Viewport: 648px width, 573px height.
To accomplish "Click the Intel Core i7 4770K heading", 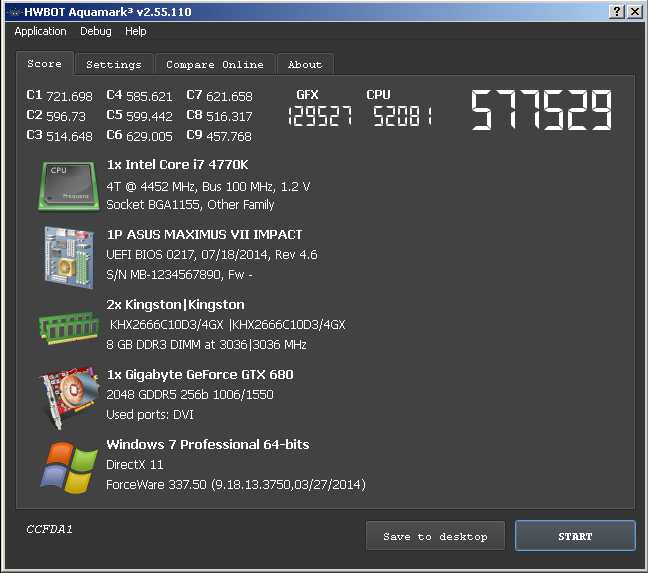I will (177, 165).
